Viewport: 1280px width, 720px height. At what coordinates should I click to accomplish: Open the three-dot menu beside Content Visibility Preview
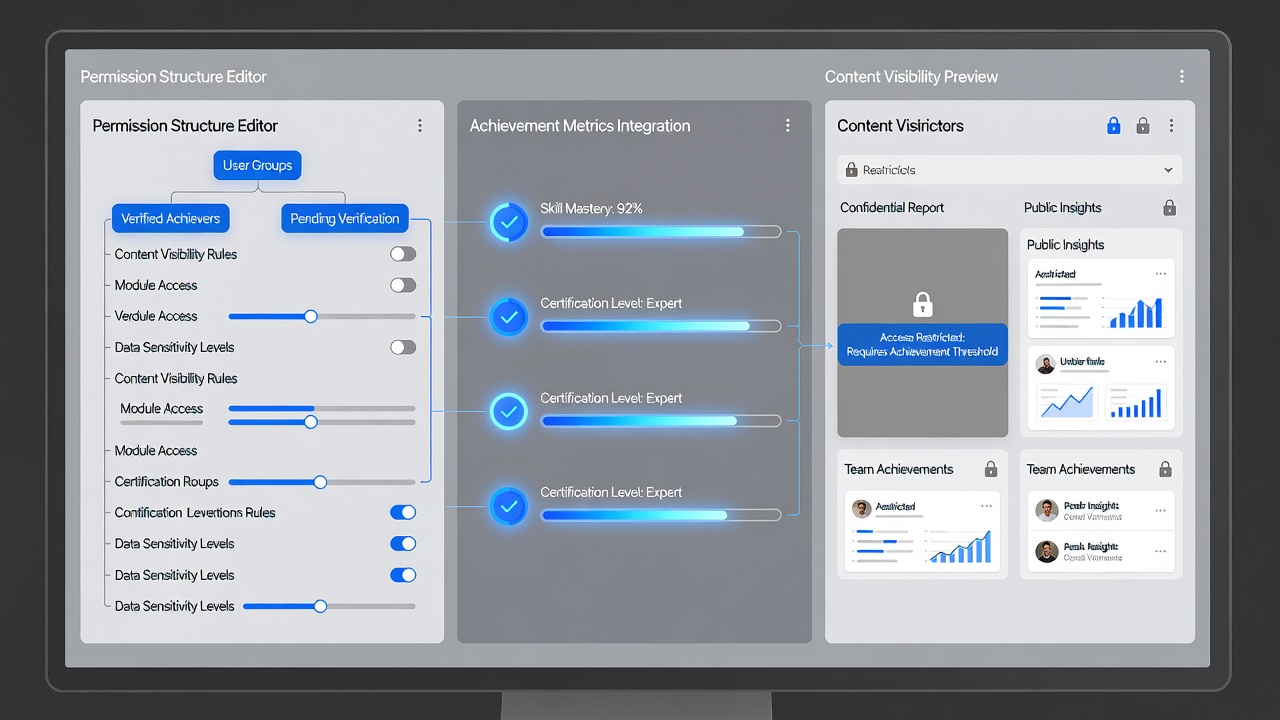(1182, 77)
